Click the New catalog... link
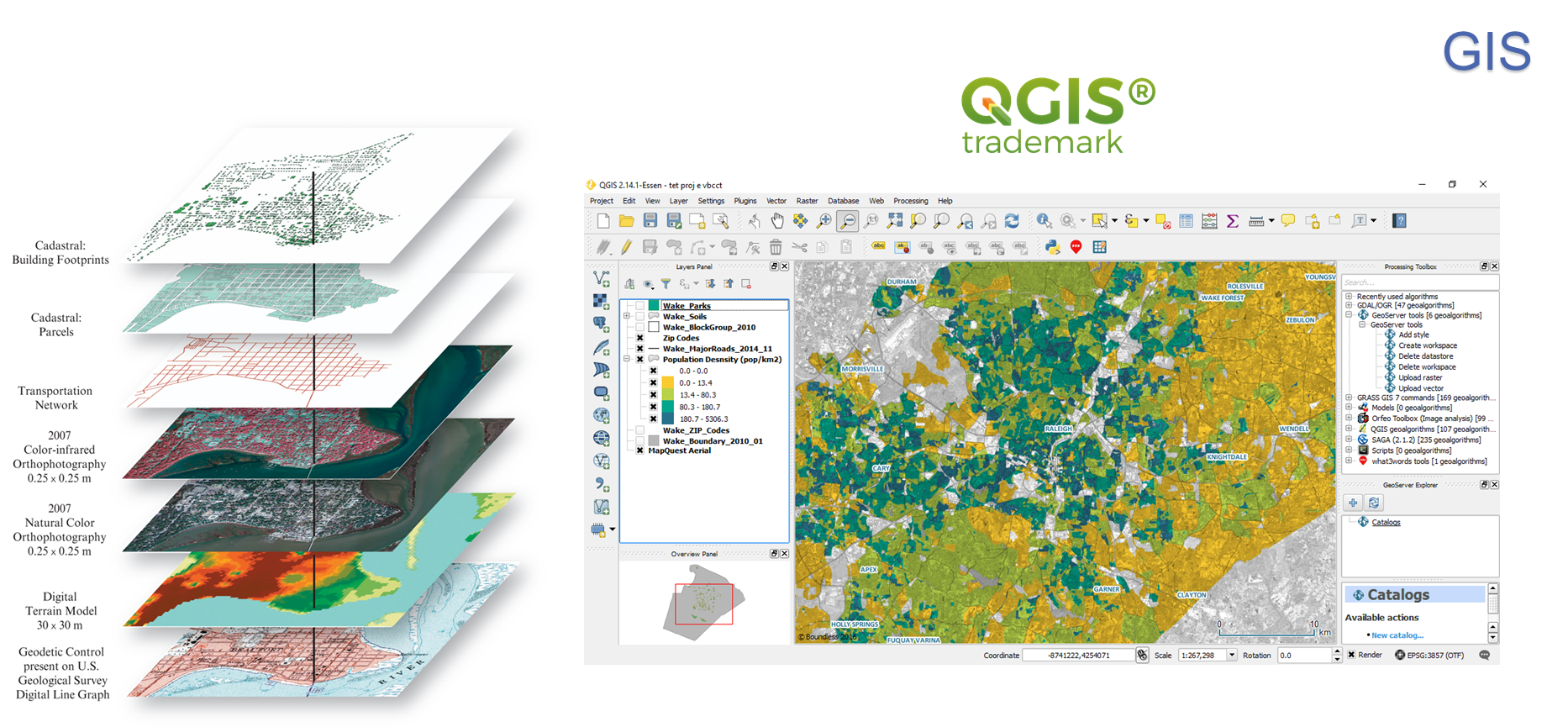 1397,635
